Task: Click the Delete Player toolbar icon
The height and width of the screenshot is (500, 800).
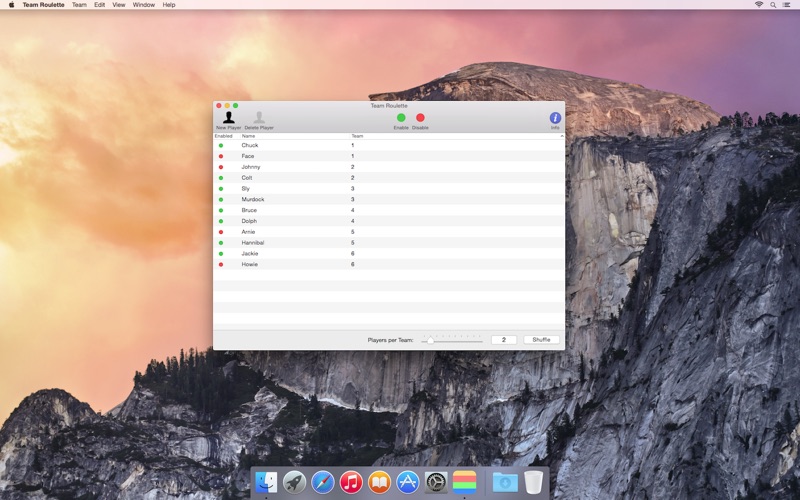Action: [x=259, y=118]
